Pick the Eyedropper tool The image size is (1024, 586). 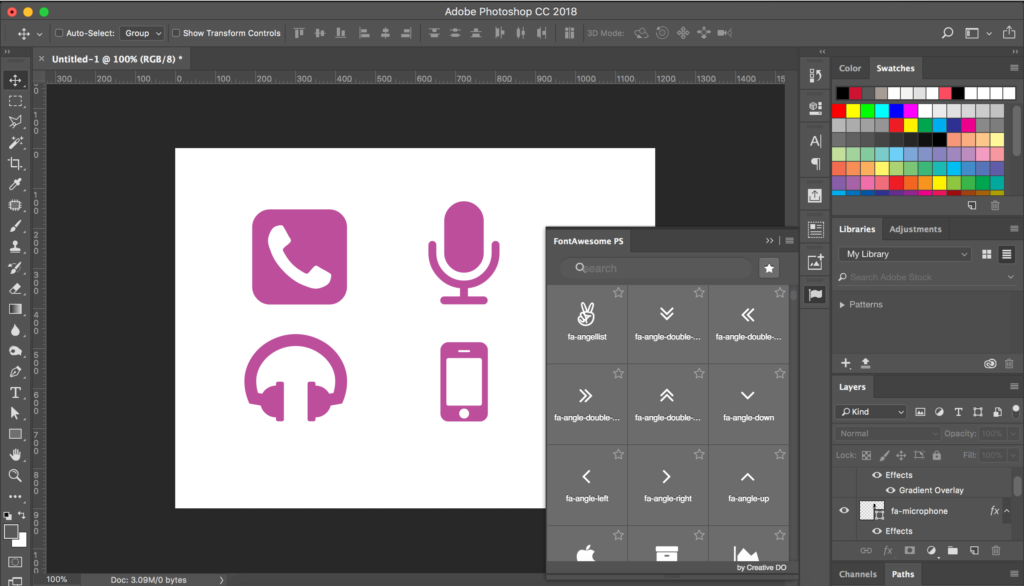pyautogui.click(x=15, y=184)
